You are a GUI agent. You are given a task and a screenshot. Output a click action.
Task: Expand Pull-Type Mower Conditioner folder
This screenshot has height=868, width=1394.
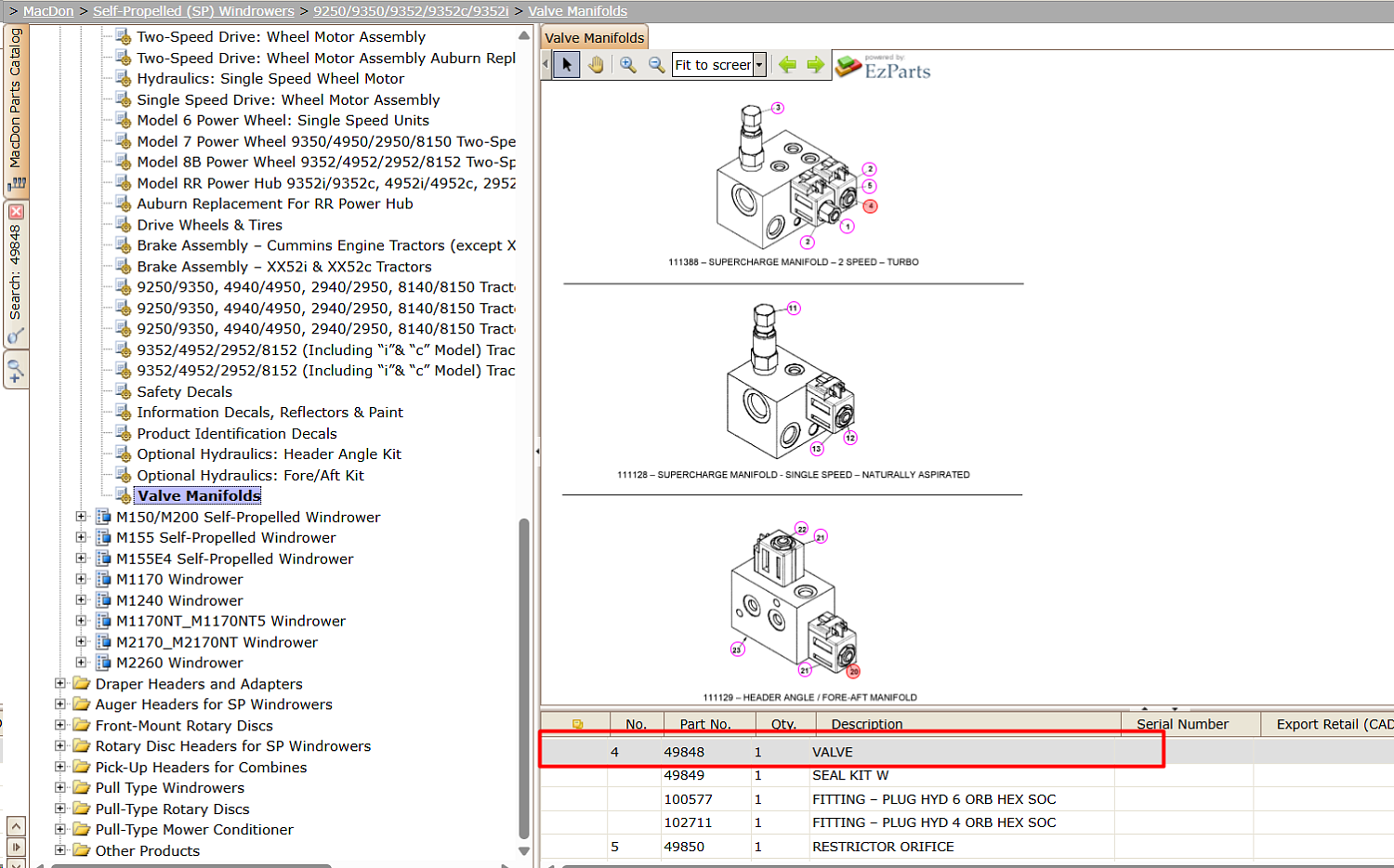coord(60,829)
